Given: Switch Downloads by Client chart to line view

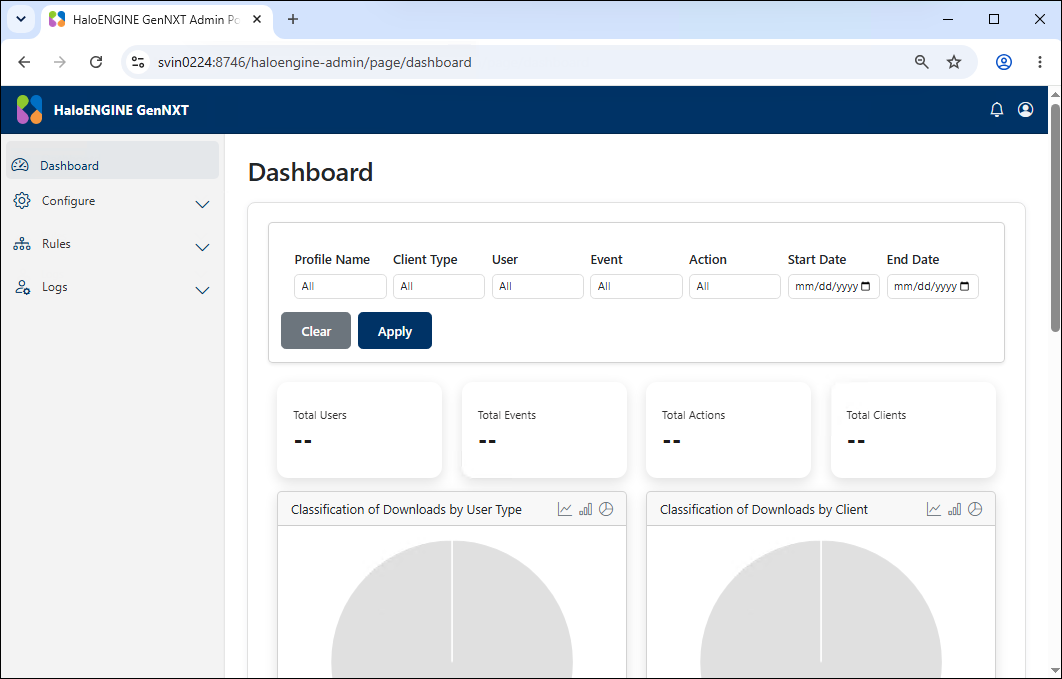Looking at the screenshot, I should pyautogui.click(x=934, y=509).
